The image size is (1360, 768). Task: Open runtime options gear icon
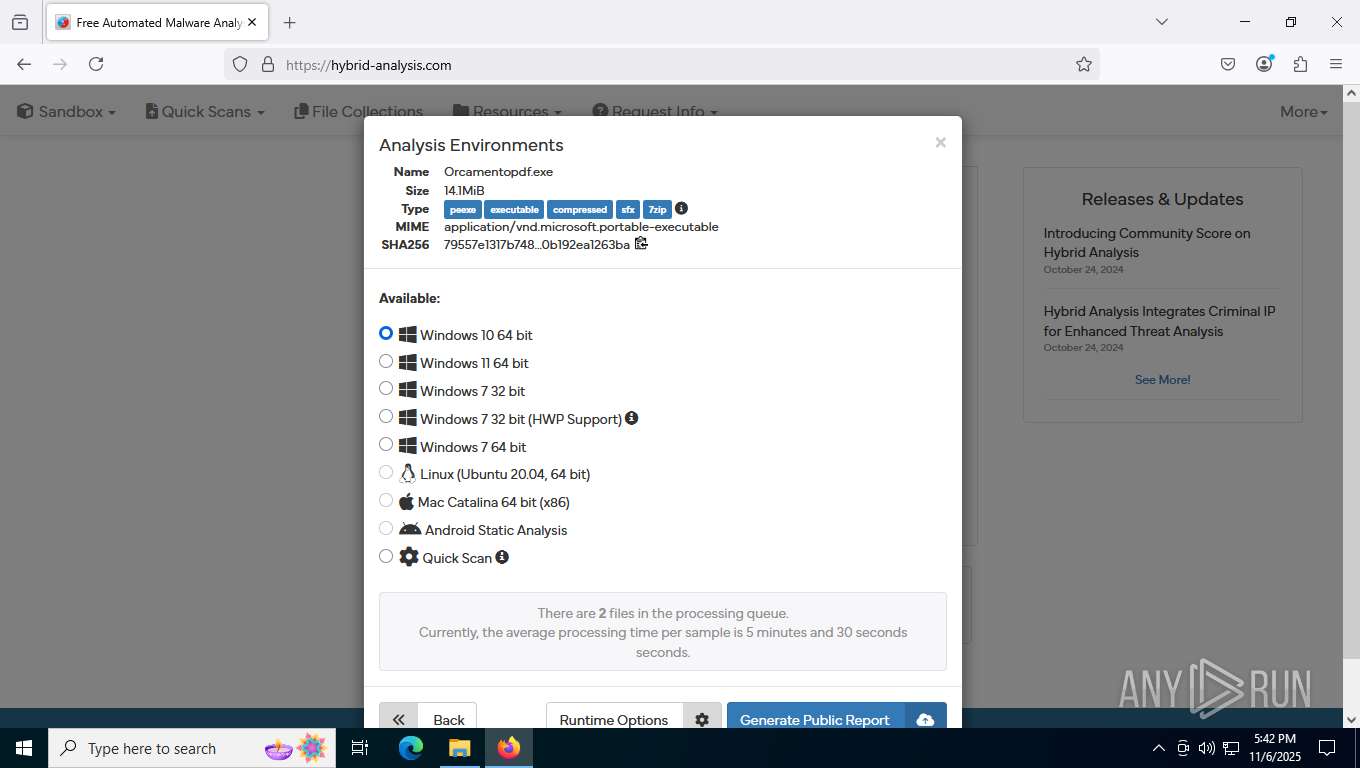(x=702, y=720)
